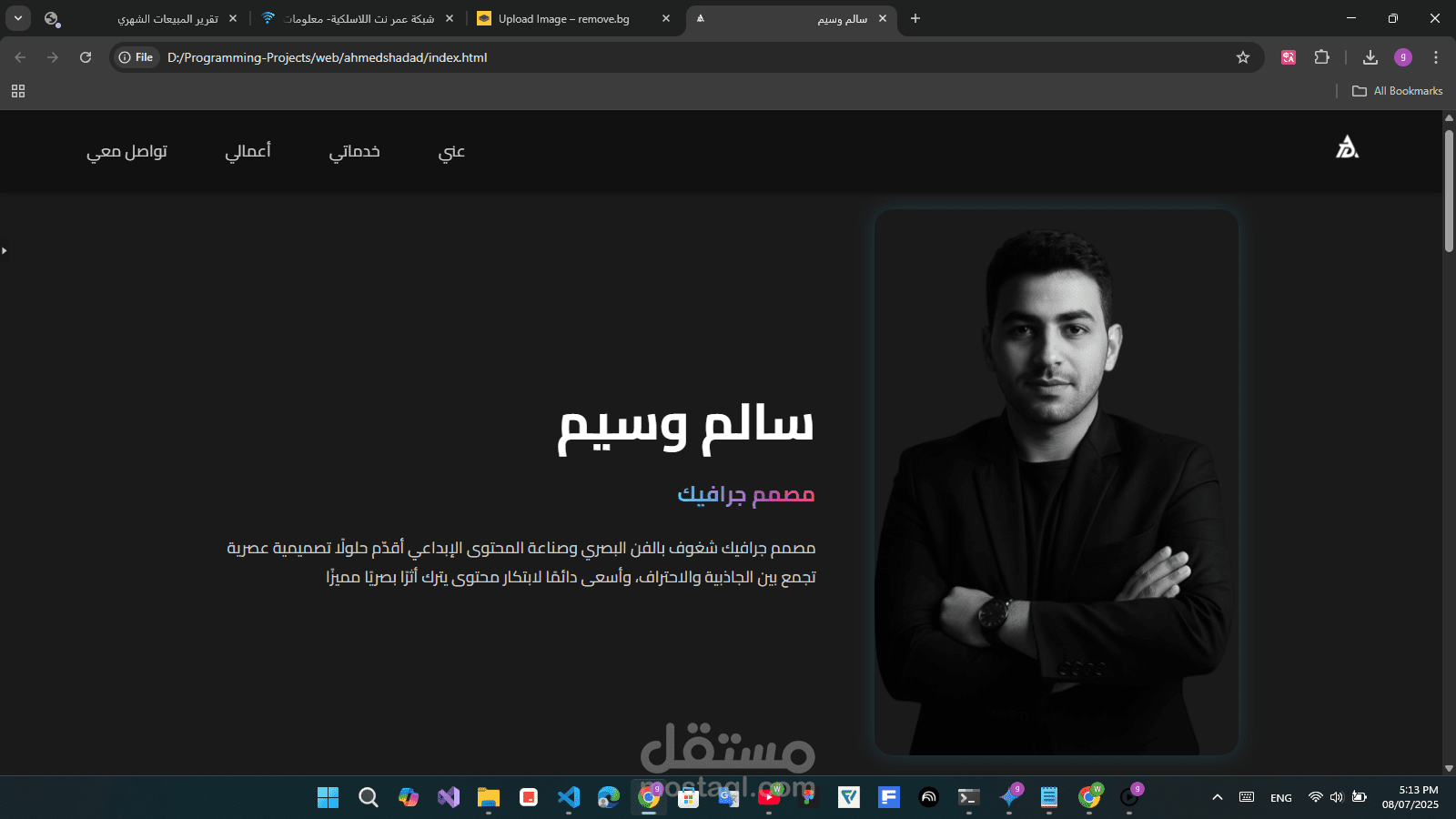Close the سالم وسيم tab
Viewport: 1456px width, 819px height.
(x=883, y=18)
